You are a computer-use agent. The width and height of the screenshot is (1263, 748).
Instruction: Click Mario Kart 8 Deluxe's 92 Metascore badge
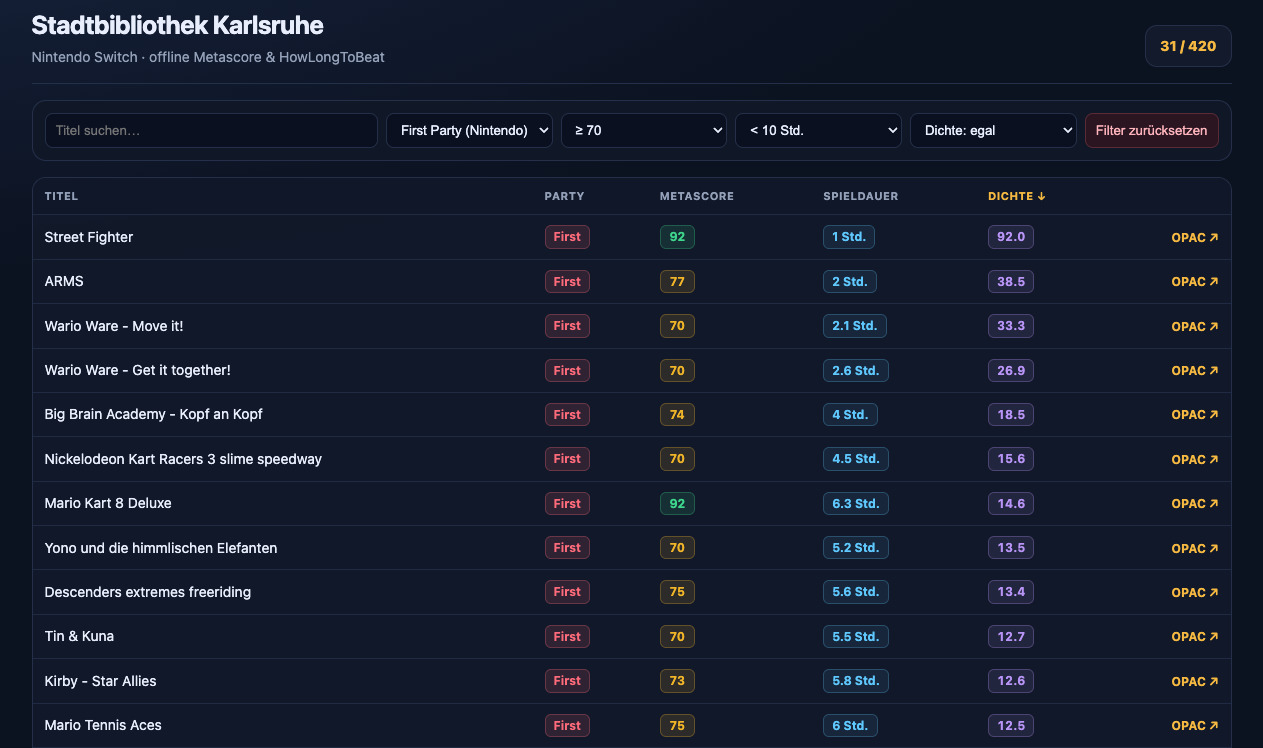[x=677, y=503]
